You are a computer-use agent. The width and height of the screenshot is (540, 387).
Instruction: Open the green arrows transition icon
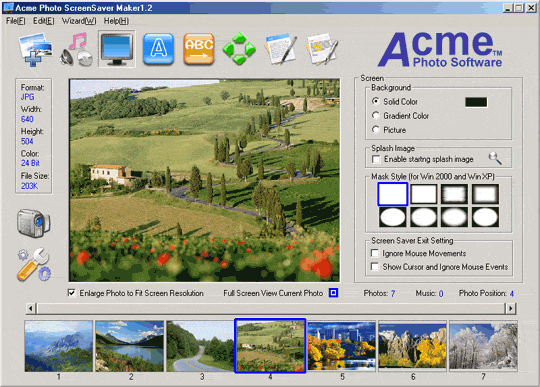(239, 49)
